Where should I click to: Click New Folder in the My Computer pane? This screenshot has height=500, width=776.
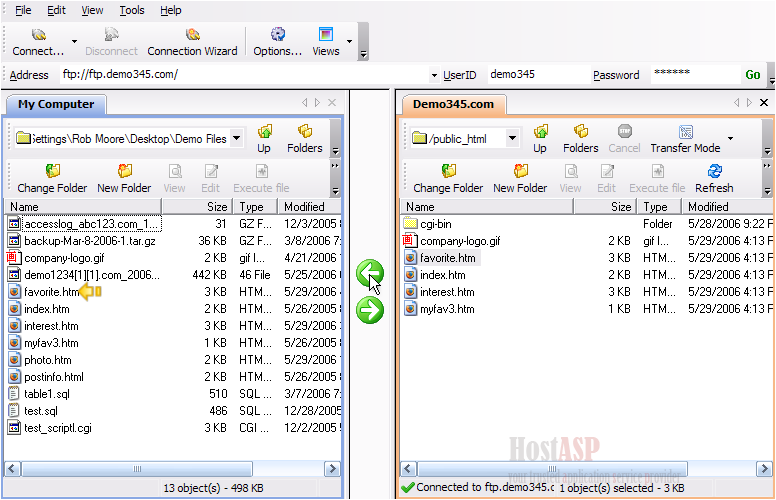pos(124,179)
